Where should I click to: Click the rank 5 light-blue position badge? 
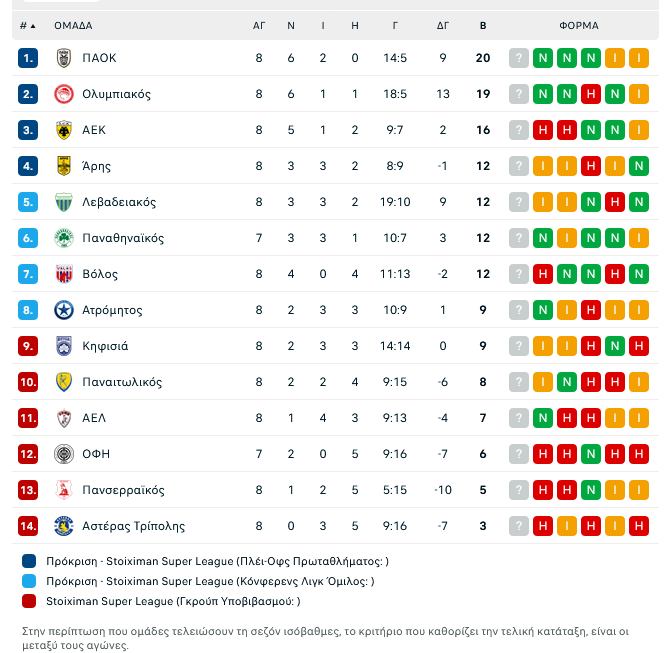[28, 202]
